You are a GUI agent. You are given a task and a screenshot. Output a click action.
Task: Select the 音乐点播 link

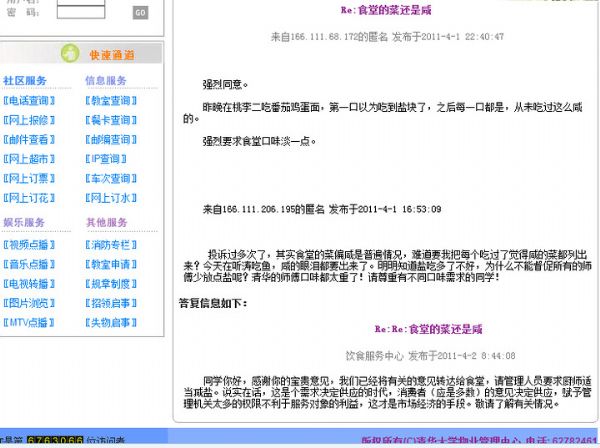[x=28, y=264]
